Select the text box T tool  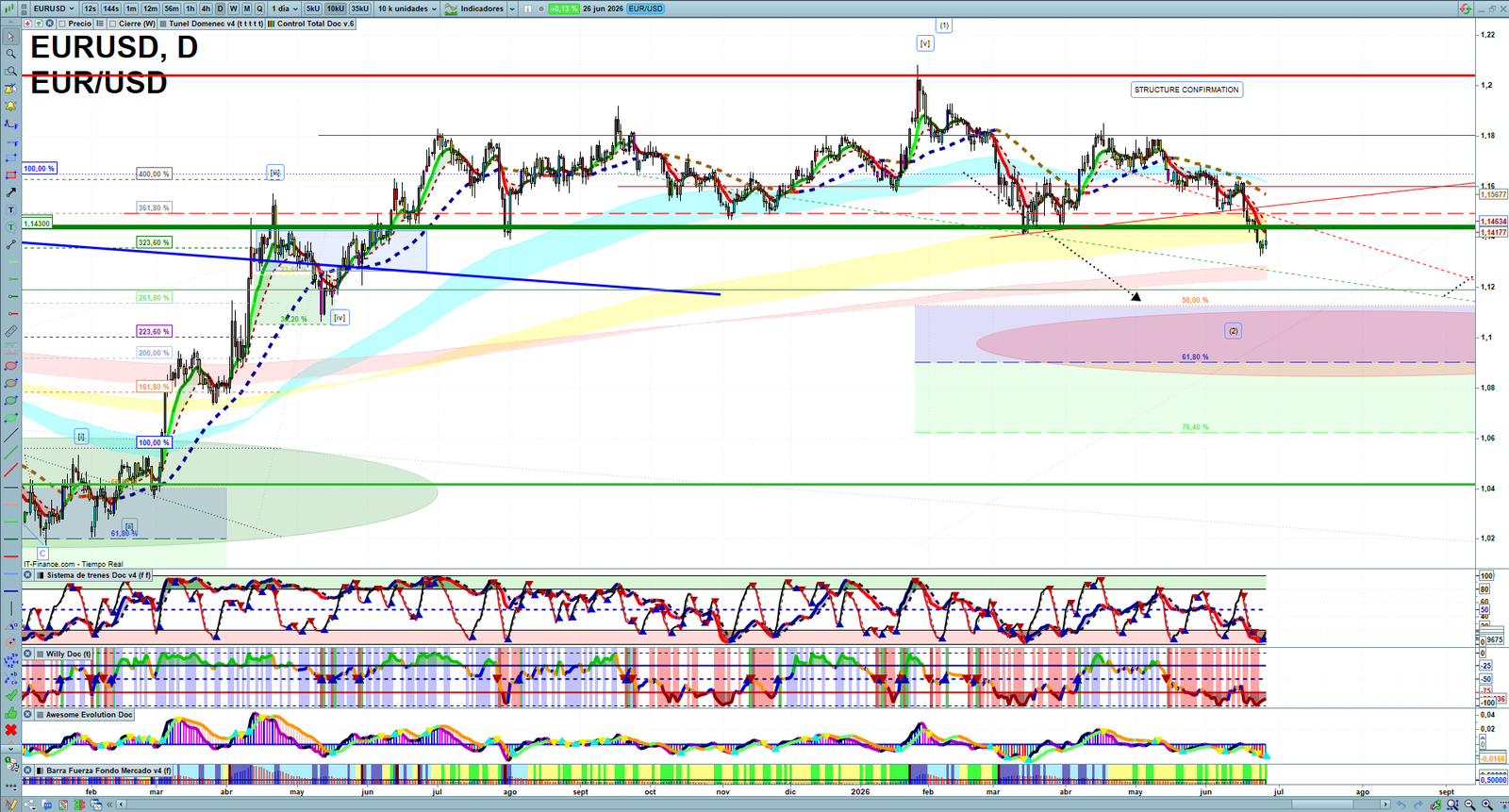click(x=11, y=209)
